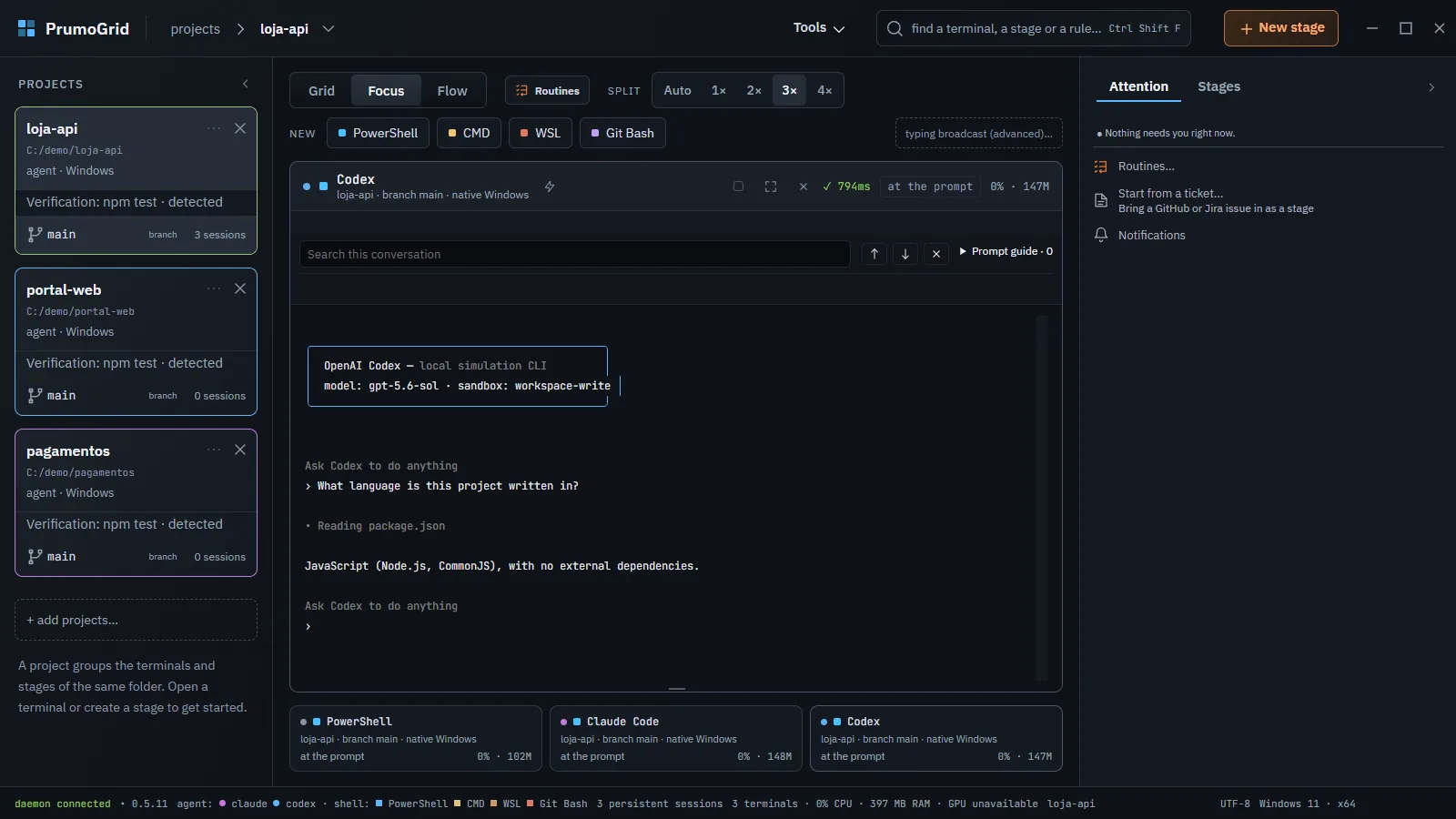Close the pagamentos project card
Image resolution: width=1456 pixels, height=819 pixels.
click(x=240, y=450)
